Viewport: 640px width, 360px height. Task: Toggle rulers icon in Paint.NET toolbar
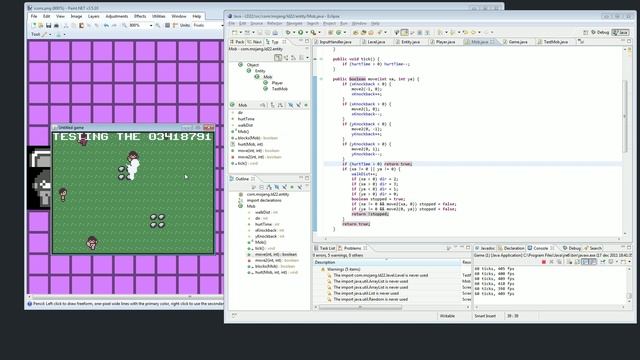click(x=175, y=25)
